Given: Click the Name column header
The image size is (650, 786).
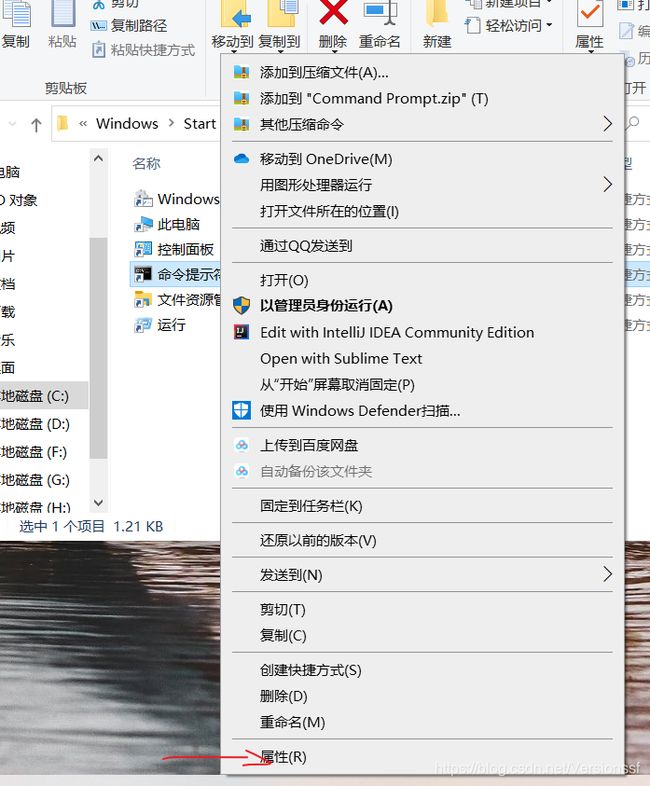Looking at the screenshot, I should pyautogui.click(x=146, y=163).
